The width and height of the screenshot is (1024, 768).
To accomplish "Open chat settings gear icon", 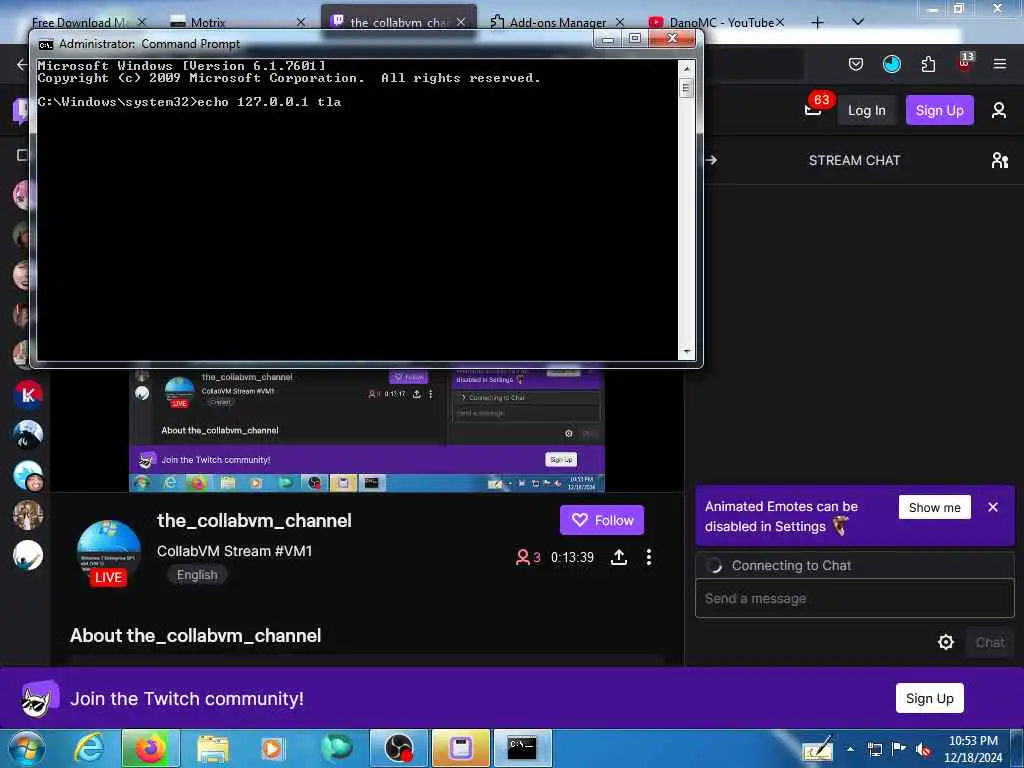I will 946,642.
